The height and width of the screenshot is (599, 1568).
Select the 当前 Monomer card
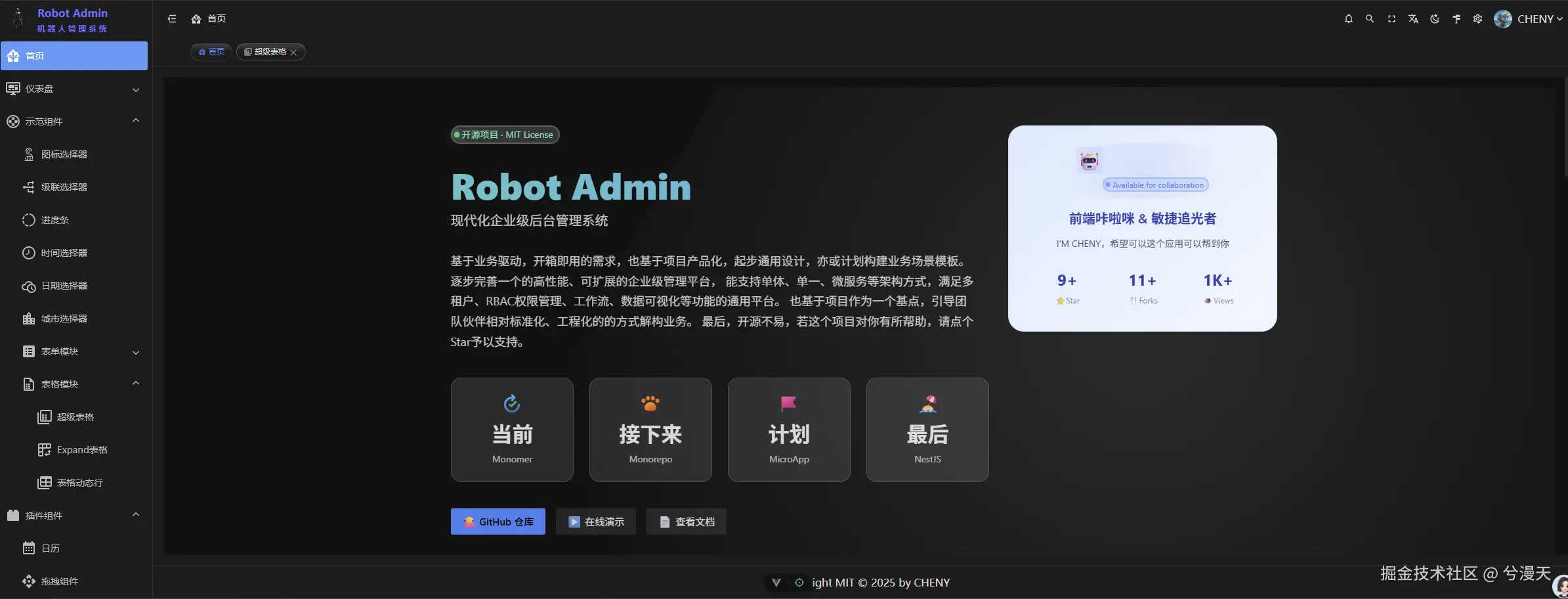coord(512,430)
